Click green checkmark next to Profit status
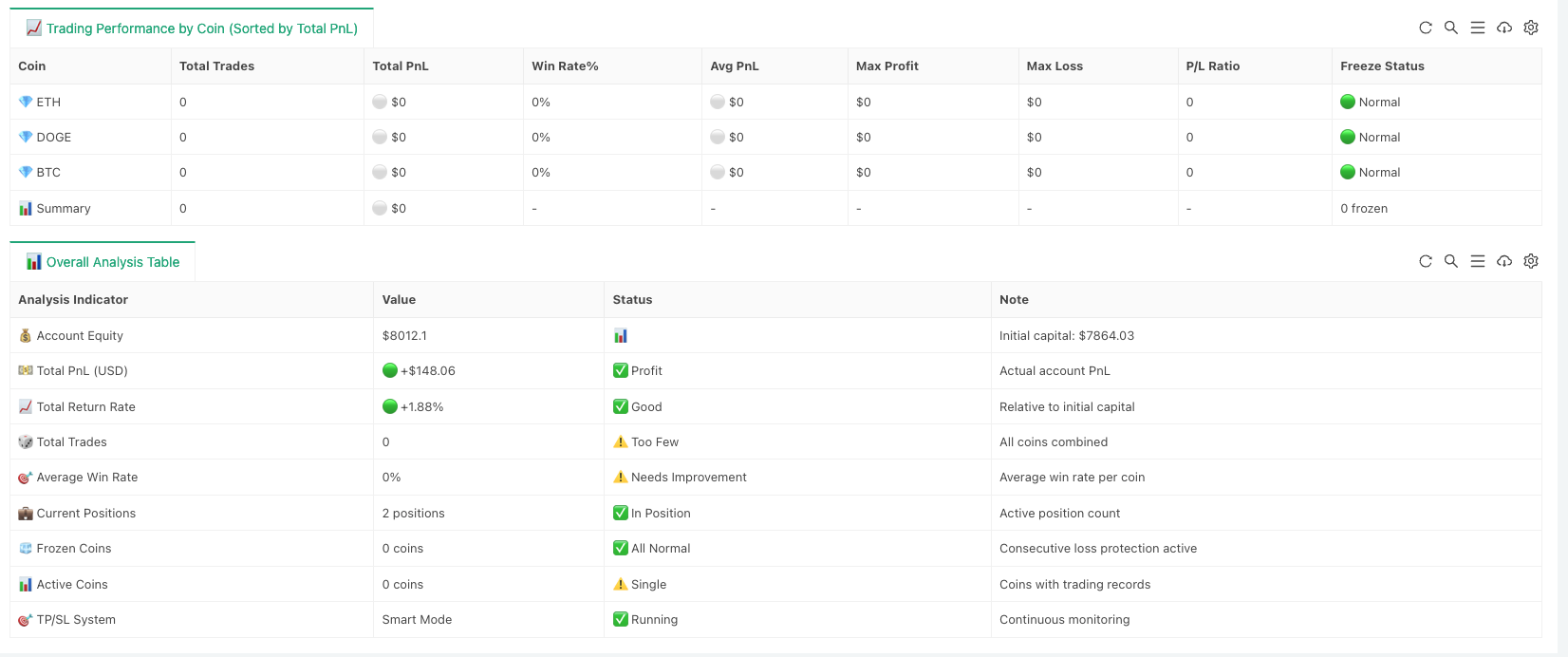 point(621,370)
